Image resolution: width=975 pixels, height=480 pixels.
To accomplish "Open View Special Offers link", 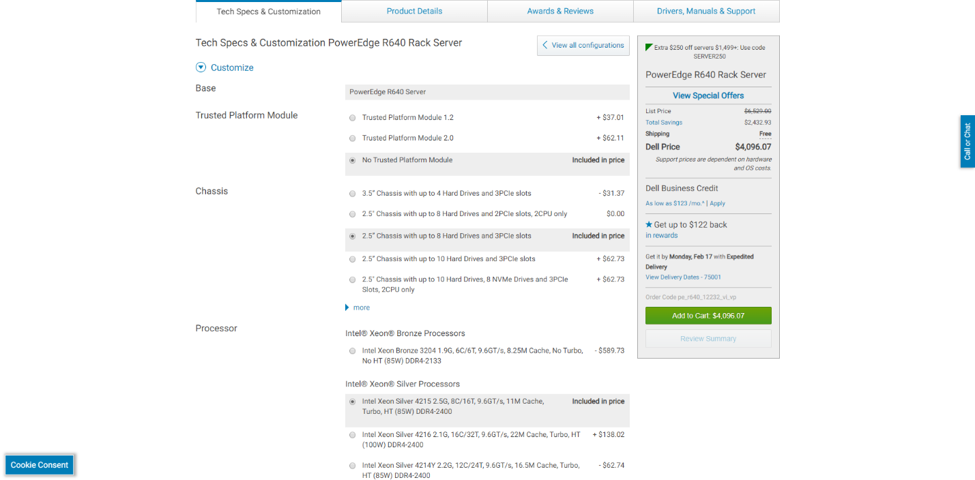I will (x=708, y=96).
